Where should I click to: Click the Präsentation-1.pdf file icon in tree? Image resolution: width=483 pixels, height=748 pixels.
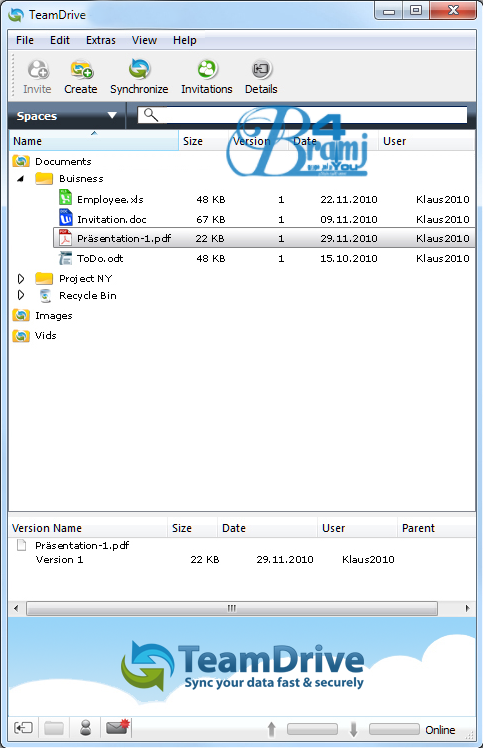point(65,238)
